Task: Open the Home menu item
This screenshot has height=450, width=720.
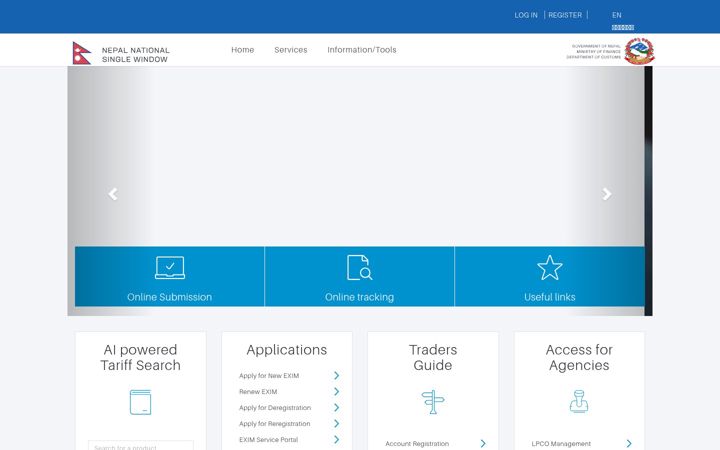Action: coord(242,50)
